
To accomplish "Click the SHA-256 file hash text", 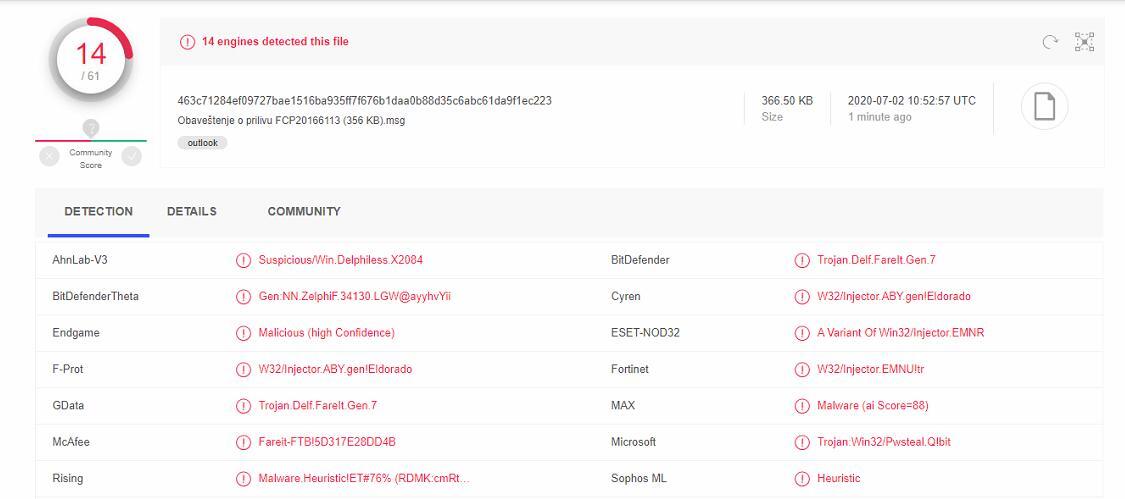I will [x=364, y=101].
